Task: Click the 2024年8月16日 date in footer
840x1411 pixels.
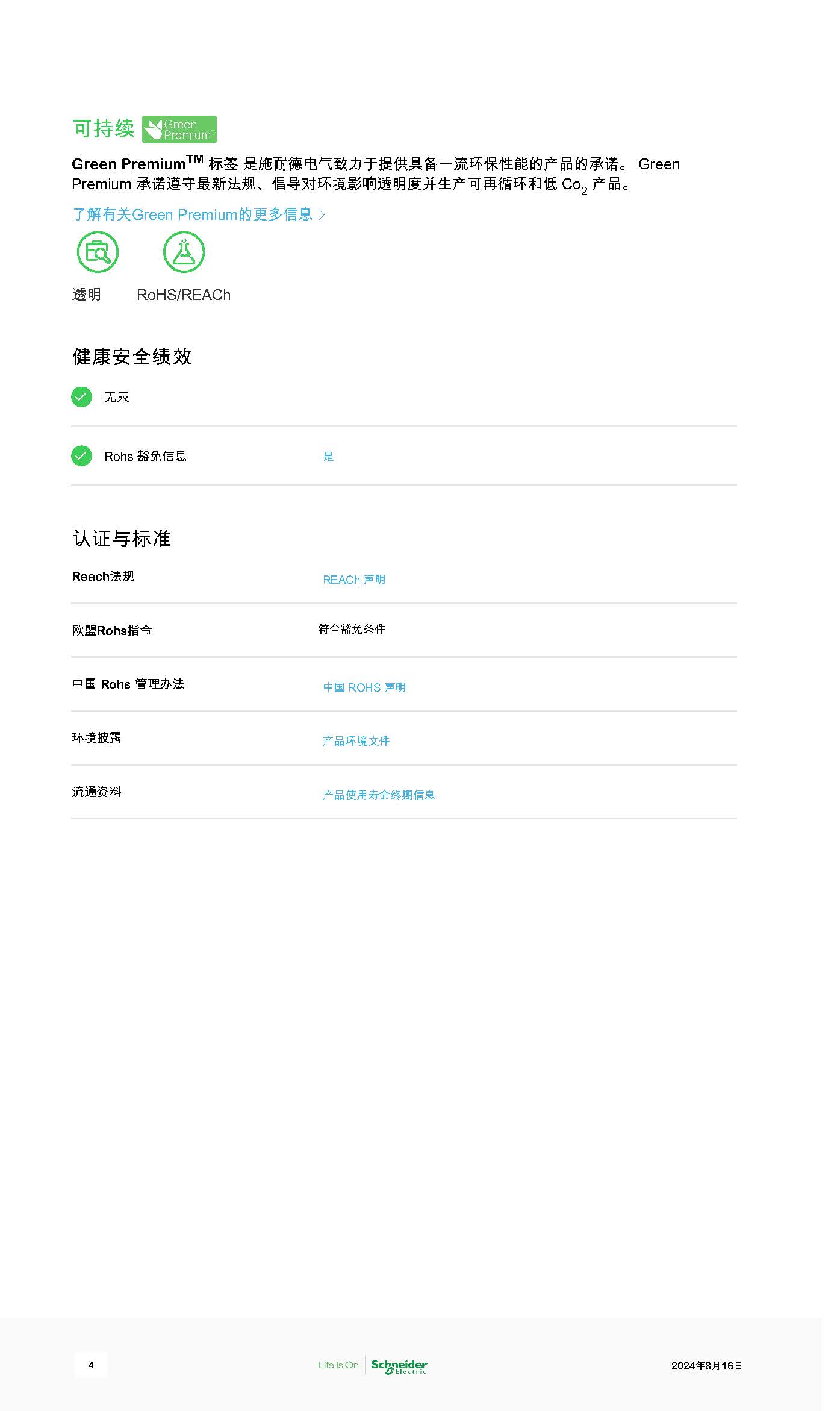Action: [707, 1366]
